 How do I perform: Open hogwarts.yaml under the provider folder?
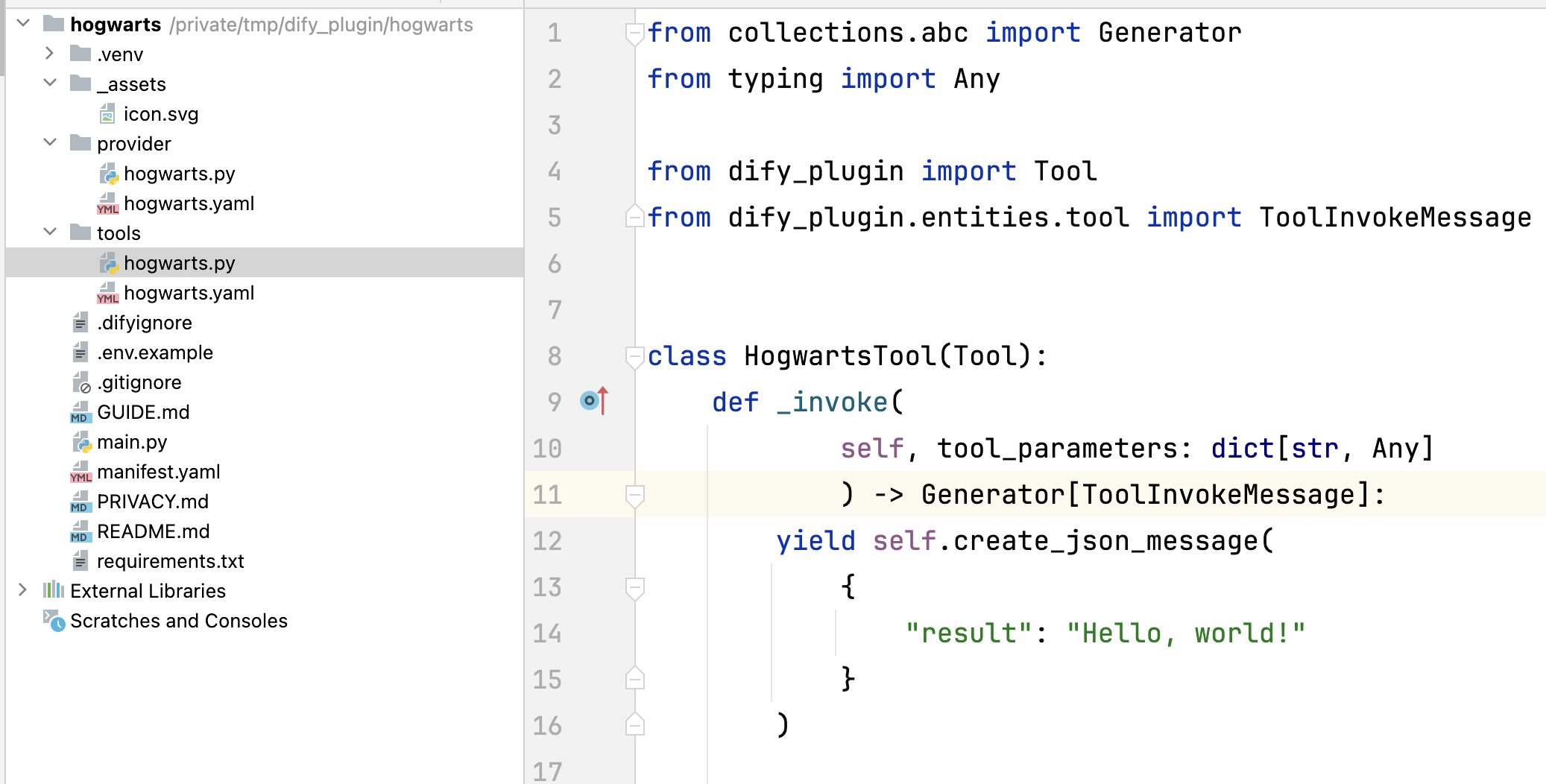coord(189,203)
